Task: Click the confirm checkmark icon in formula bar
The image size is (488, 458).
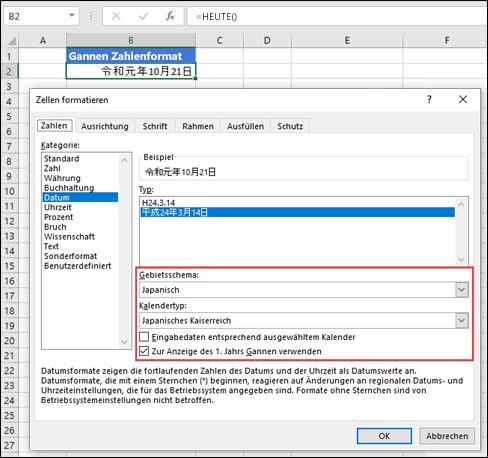Action: click(x=143, y=16)
